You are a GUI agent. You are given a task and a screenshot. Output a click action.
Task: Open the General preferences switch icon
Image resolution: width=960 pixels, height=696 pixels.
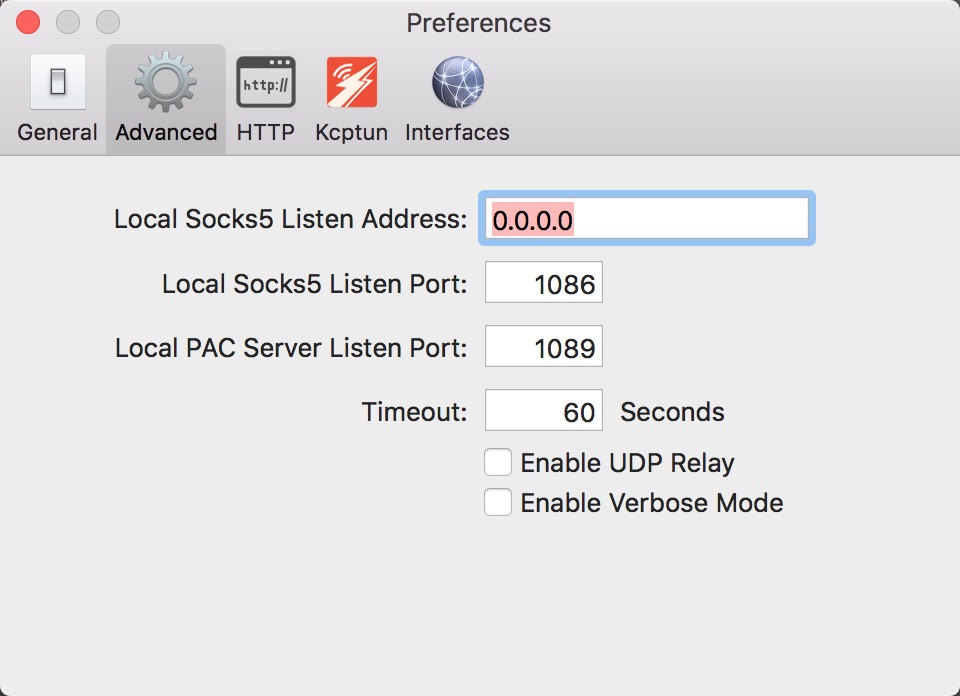click(58, 82)
